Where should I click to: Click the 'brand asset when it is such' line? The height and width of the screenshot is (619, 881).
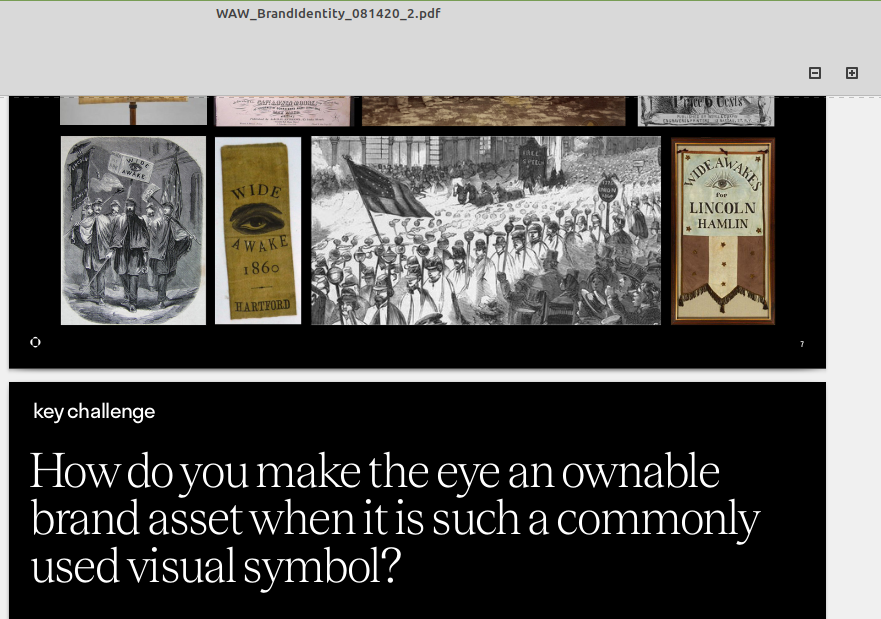tap(395, 519)
